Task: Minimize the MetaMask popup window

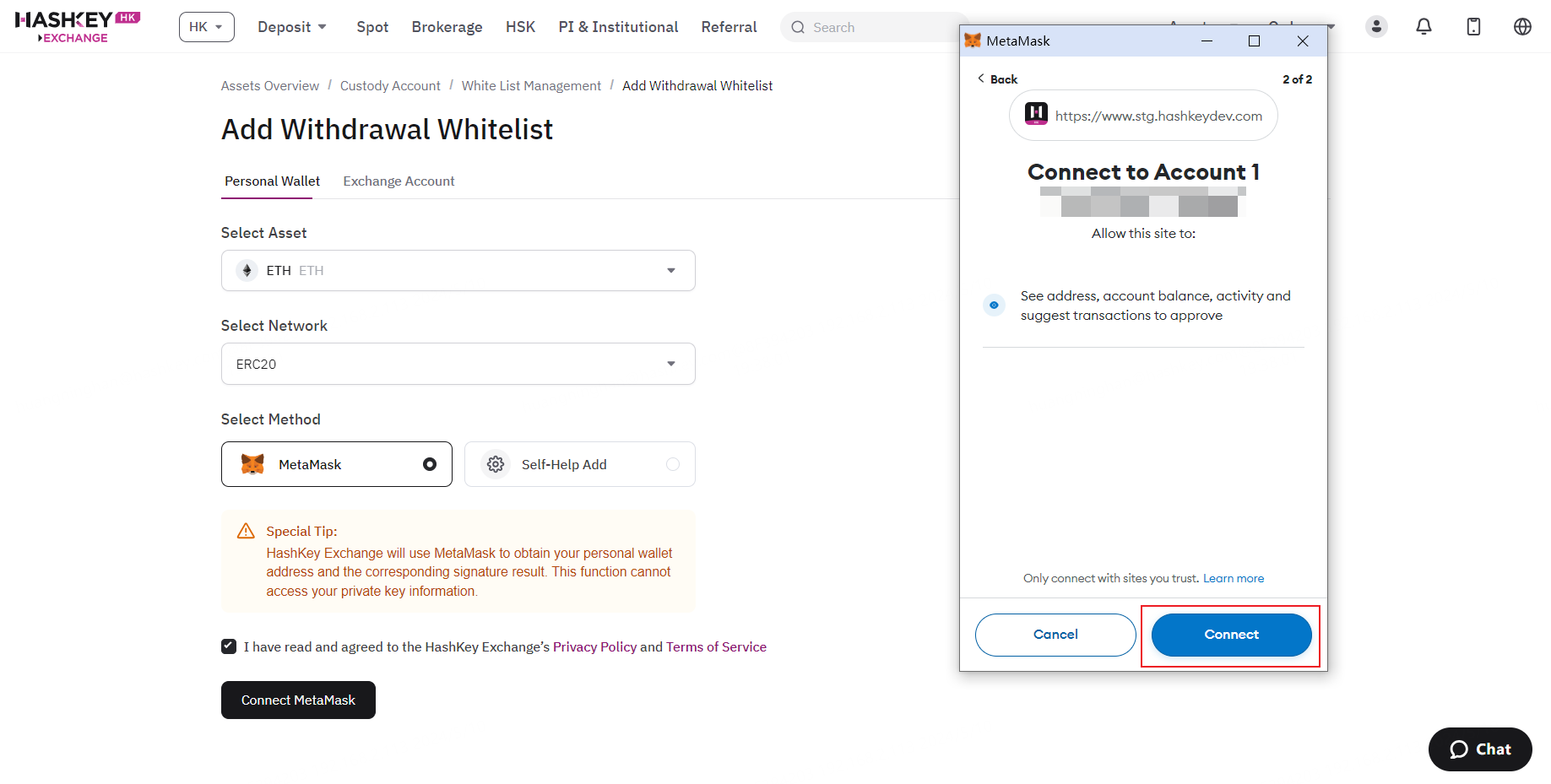Action: (x=1207, y=41)
